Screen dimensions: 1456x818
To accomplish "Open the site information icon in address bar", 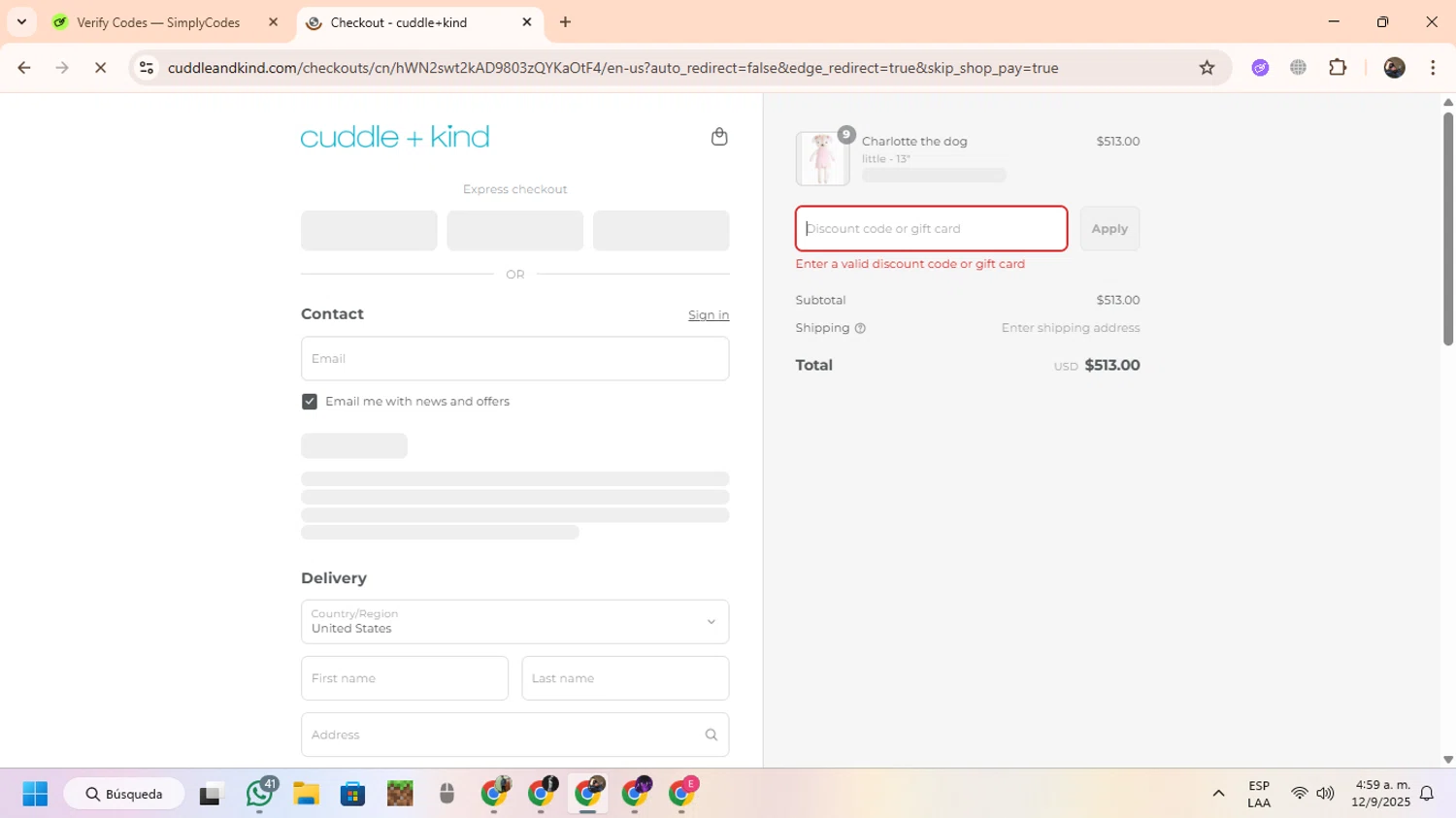I will click(x=147, y=68).
